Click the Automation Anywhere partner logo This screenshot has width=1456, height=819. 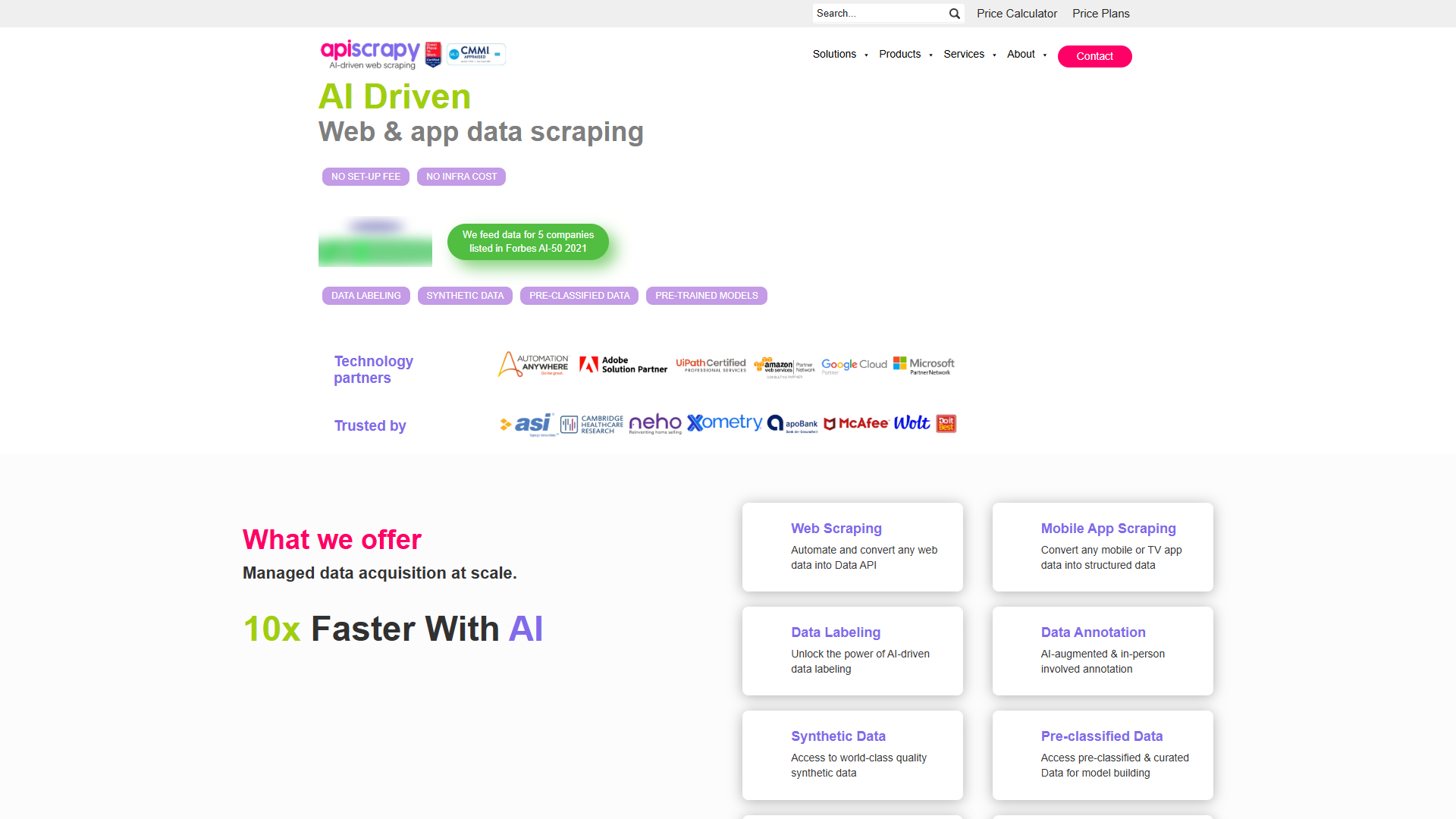(533, 365)
